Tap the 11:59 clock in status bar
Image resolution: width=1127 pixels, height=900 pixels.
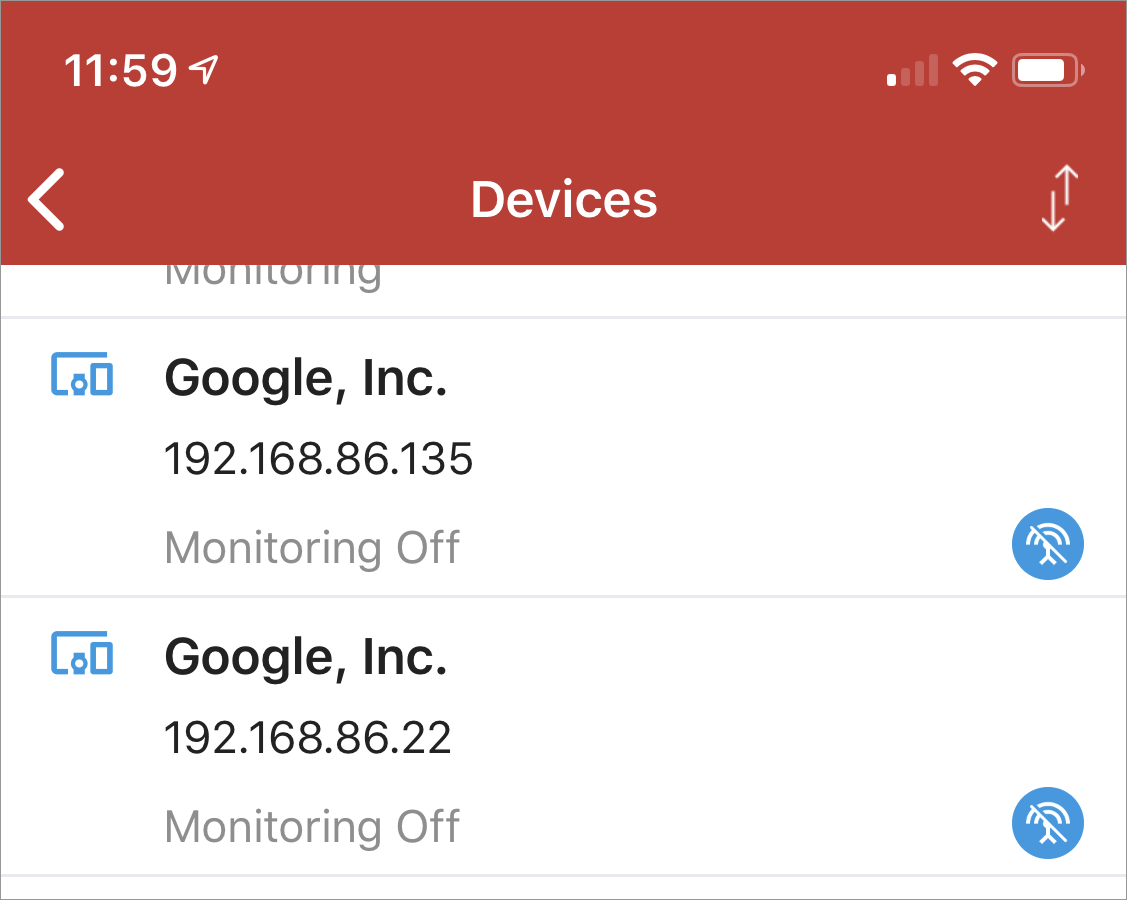120,70
